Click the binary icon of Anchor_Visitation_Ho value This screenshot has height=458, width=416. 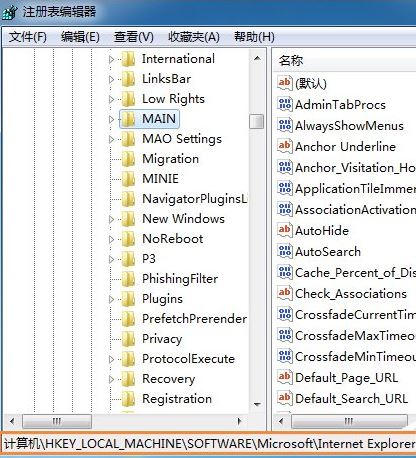pyautogui.click(x=285, y=167)
